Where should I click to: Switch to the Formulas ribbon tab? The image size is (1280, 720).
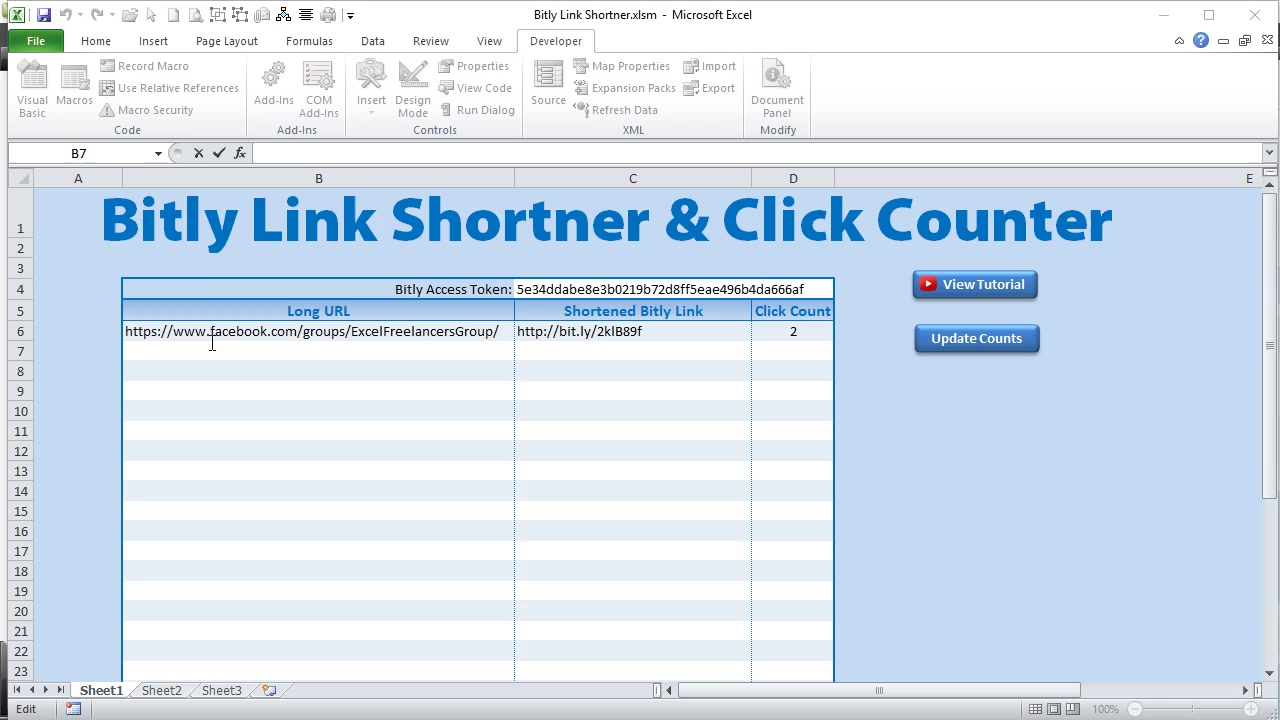(x=309, y=41)
